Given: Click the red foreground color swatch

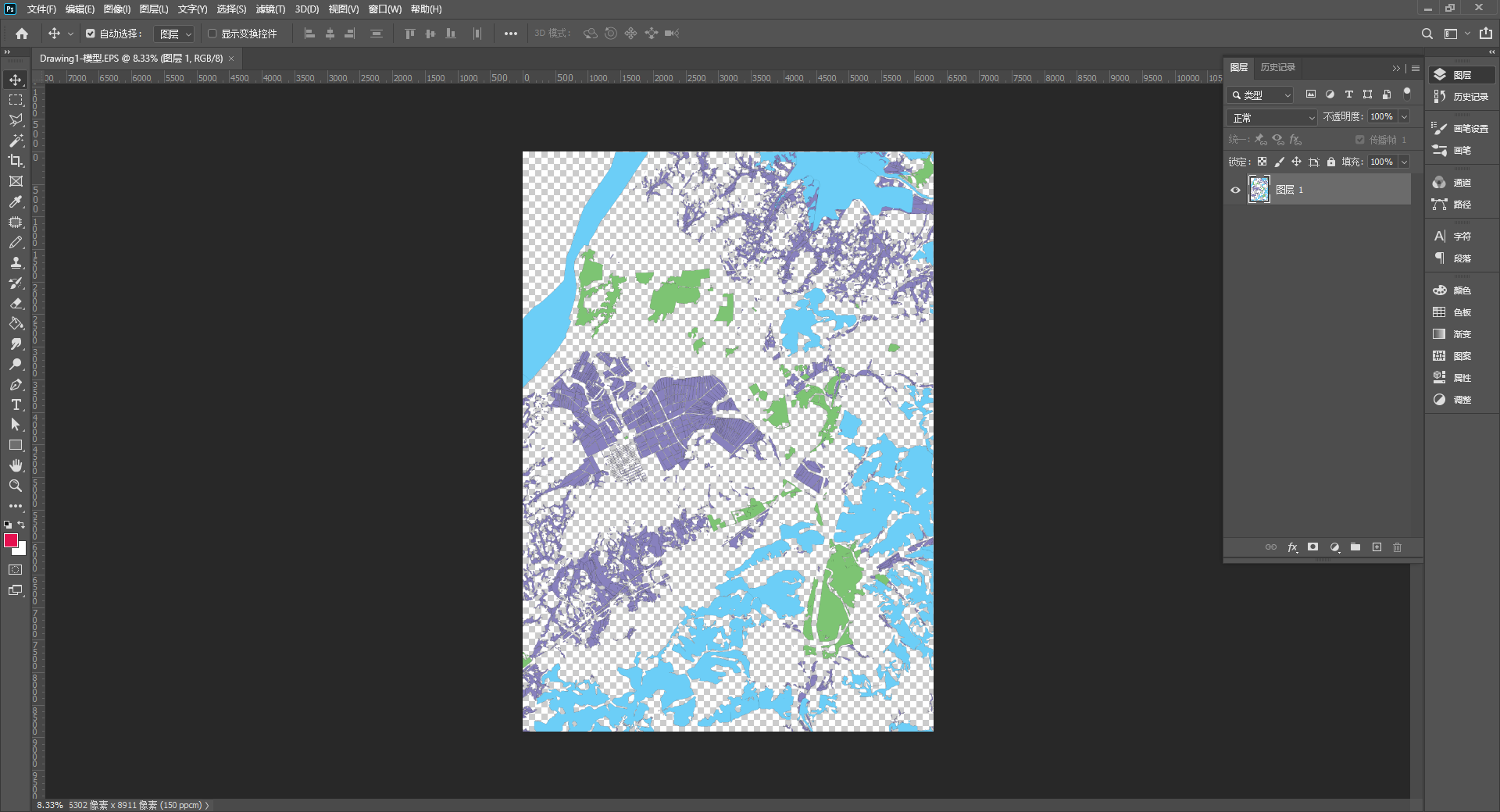Looking at the screenshot, I should point(11,540).
